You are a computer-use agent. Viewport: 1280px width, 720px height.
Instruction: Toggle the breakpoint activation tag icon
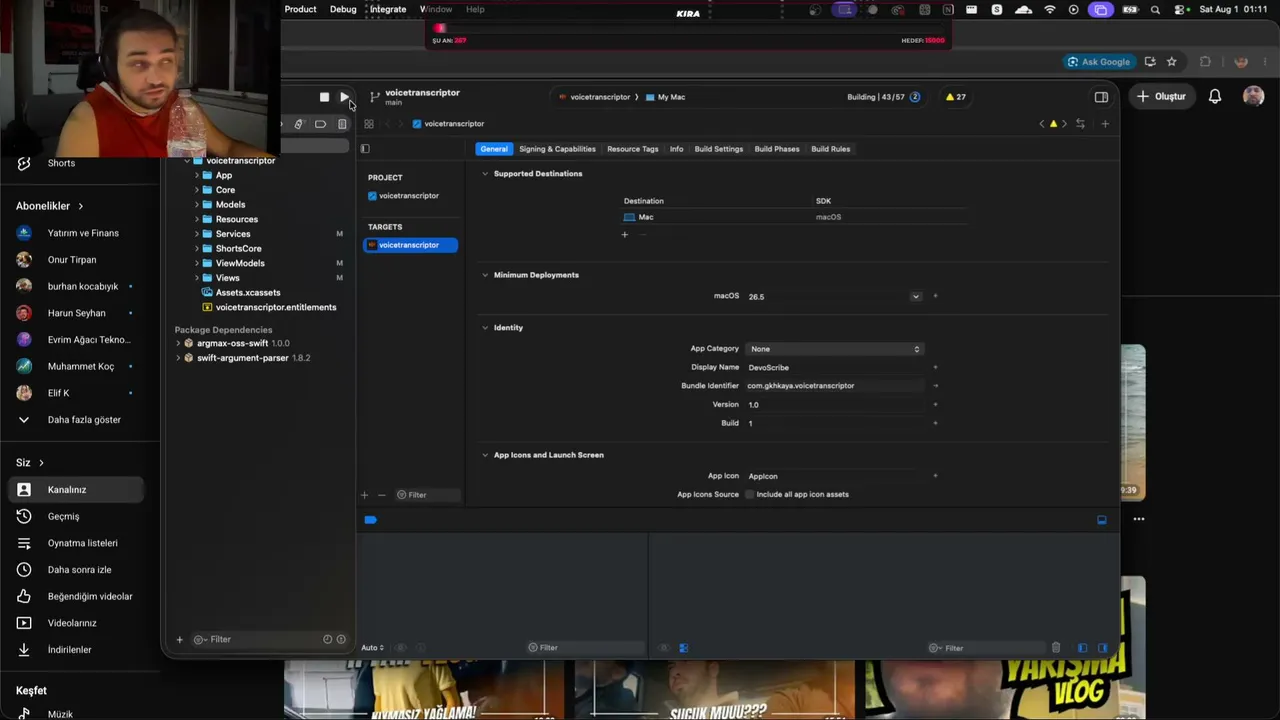tap(370, 520)
